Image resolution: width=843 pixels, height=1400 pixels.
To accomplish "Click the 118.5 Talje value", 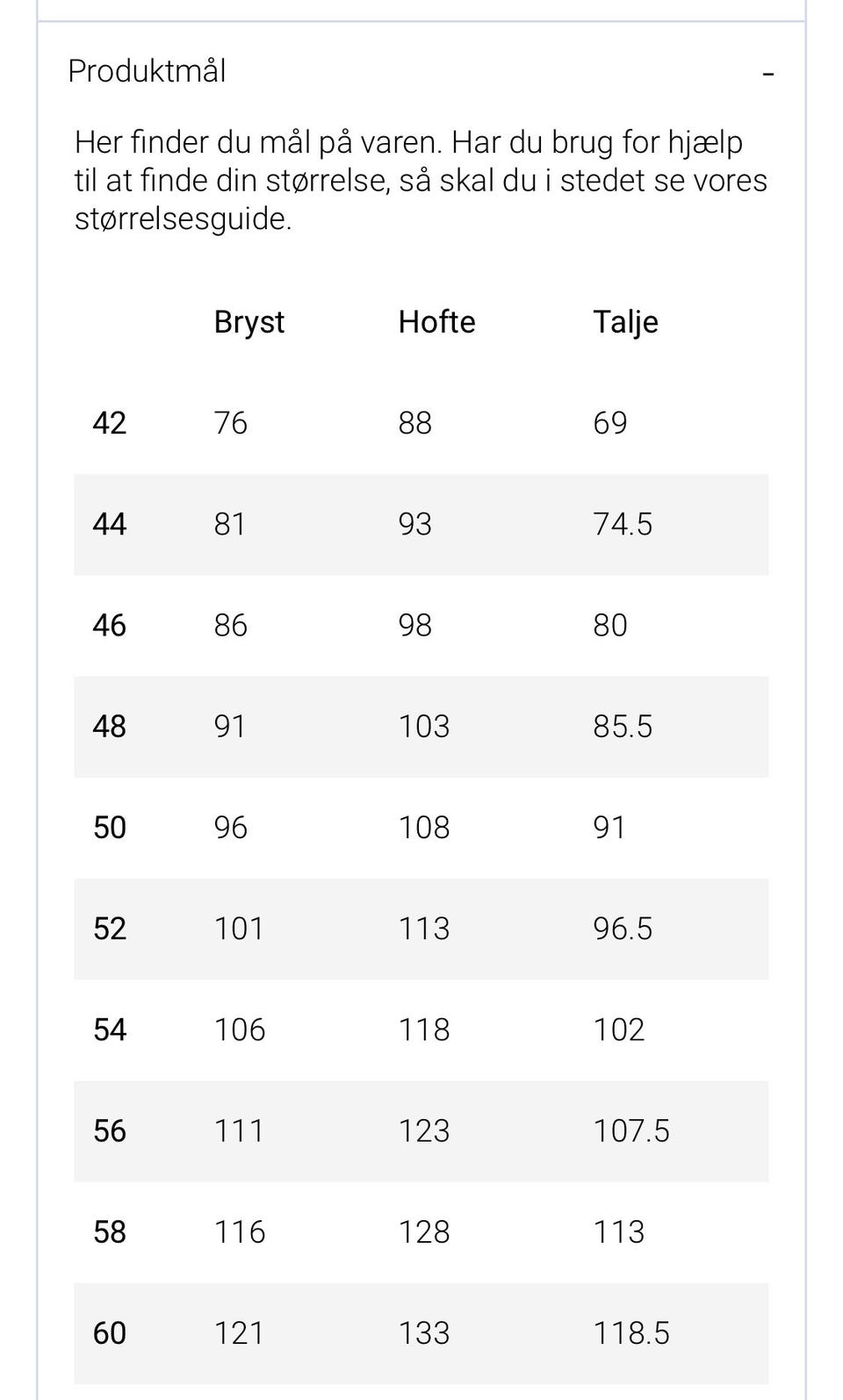I will [x=631, y=1332].
